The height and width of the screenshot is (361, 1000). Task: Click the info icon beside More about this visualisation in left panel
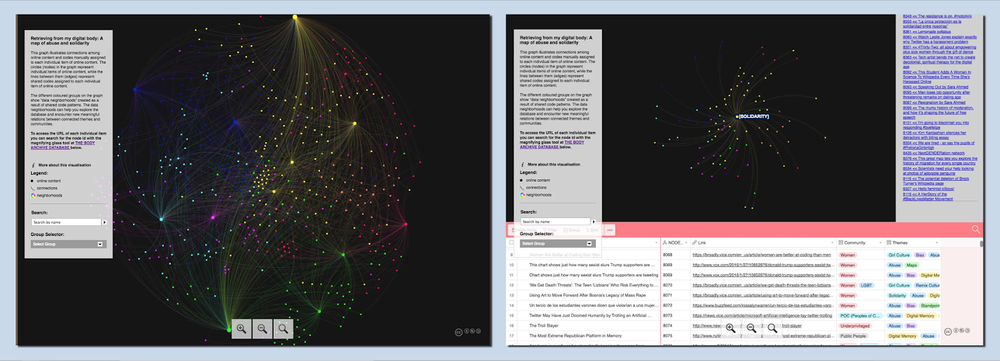tap(33, 165)
